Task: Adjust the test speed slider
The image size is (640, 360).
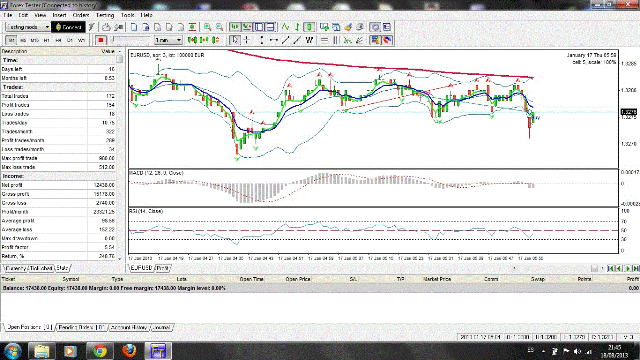Action: click(x=131, y=40)
